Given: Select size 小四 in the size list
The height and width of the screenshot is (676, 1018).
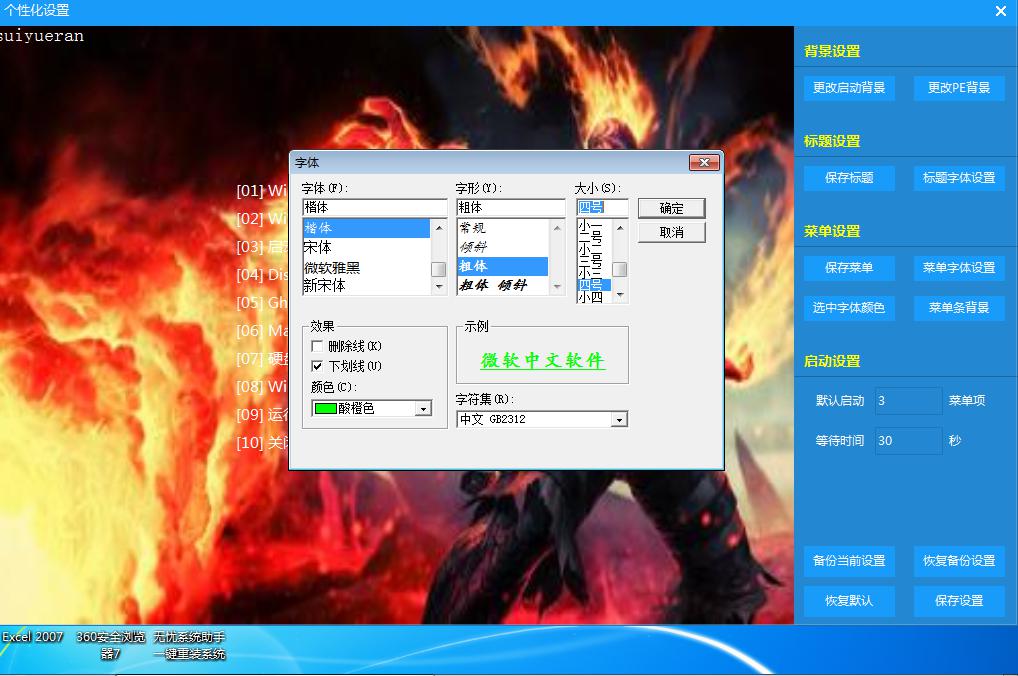Looking at the screenshot, I should click(x=594, y=297).
